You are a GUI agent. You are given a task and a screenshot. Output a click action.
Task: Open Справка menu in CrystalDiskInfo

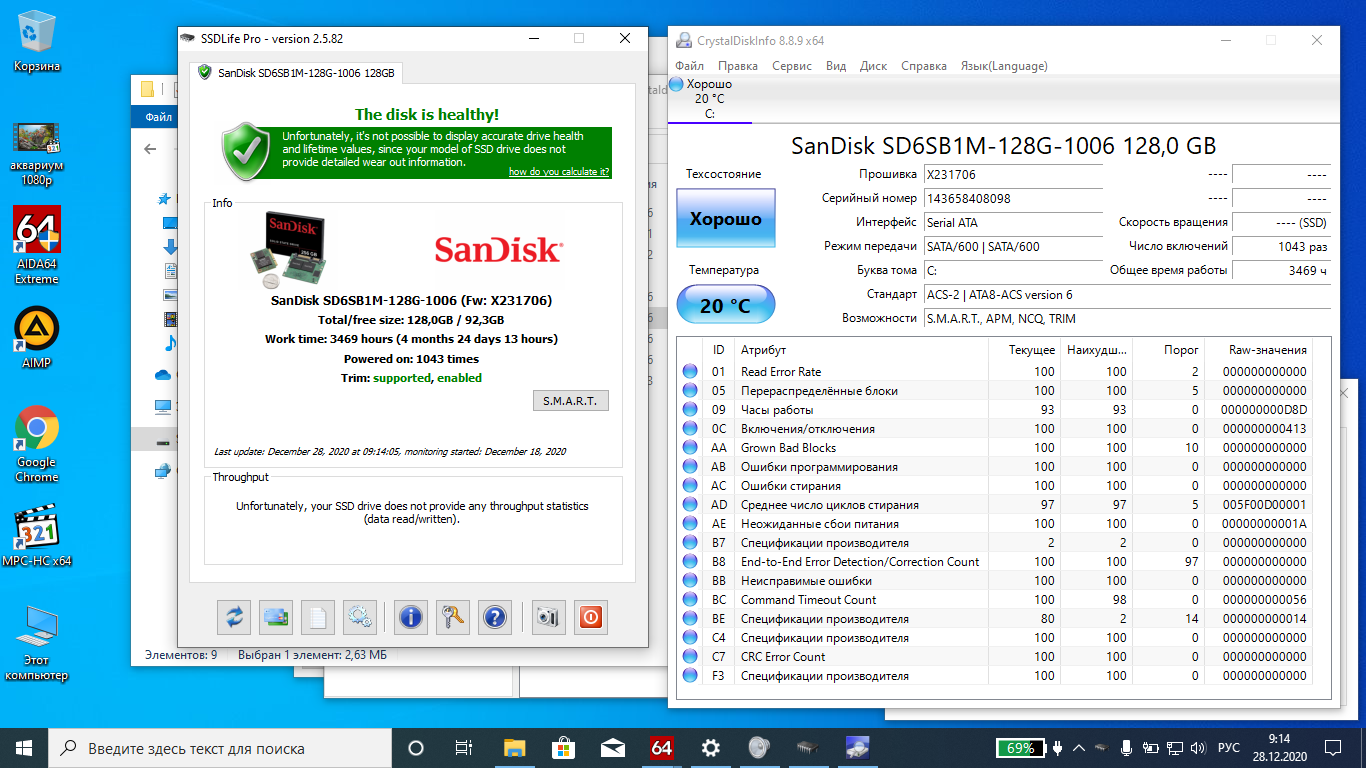coord(923,66)
